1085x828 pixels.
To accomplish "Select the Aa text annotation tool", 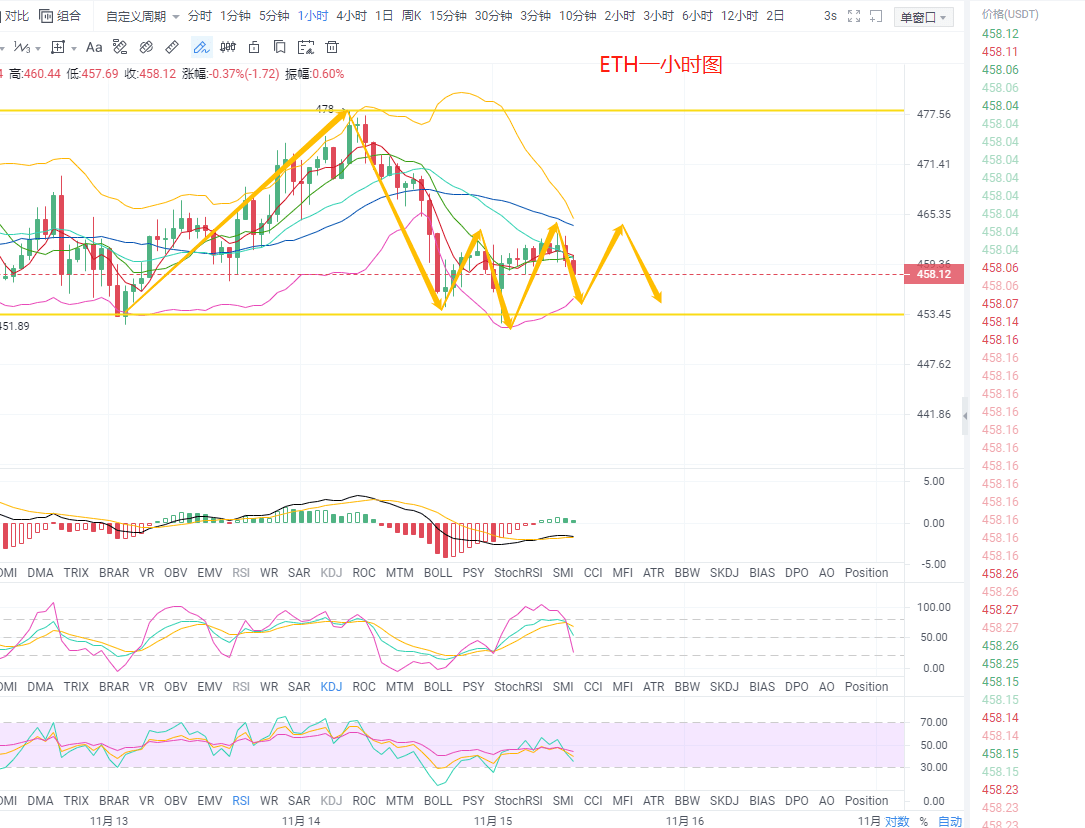I will coord(94,47).
